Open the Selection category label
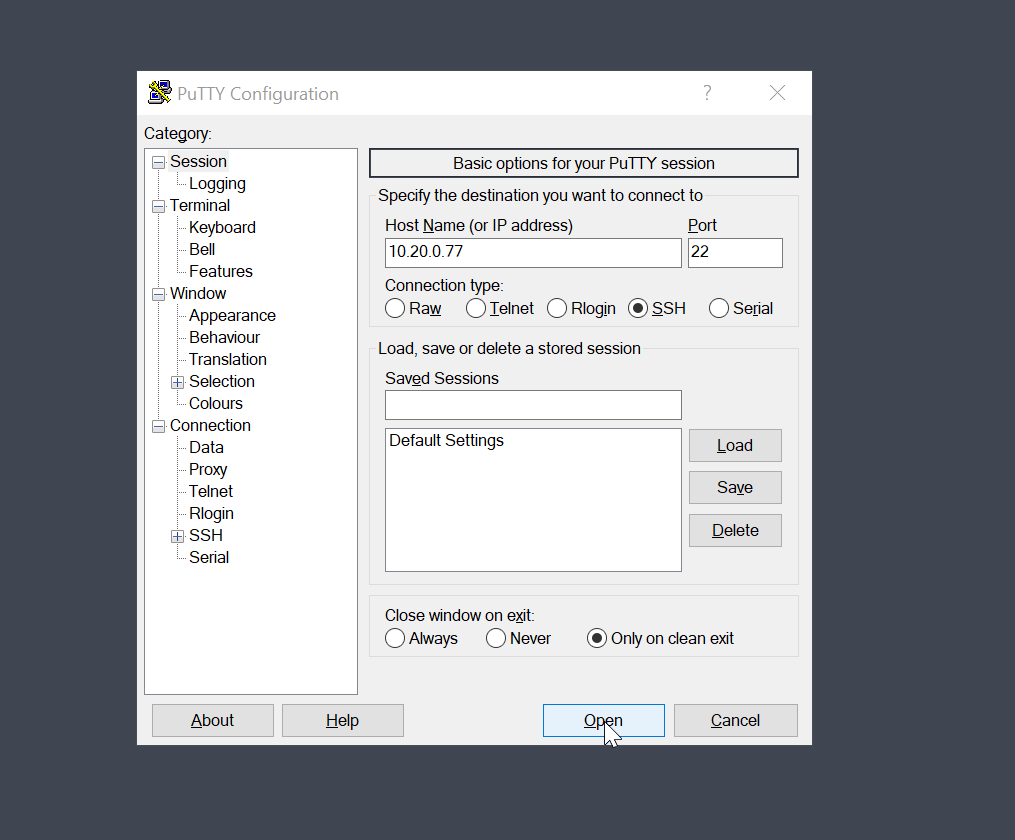The height and width of the screenshot is (840, 1015). tap(221, 381)
